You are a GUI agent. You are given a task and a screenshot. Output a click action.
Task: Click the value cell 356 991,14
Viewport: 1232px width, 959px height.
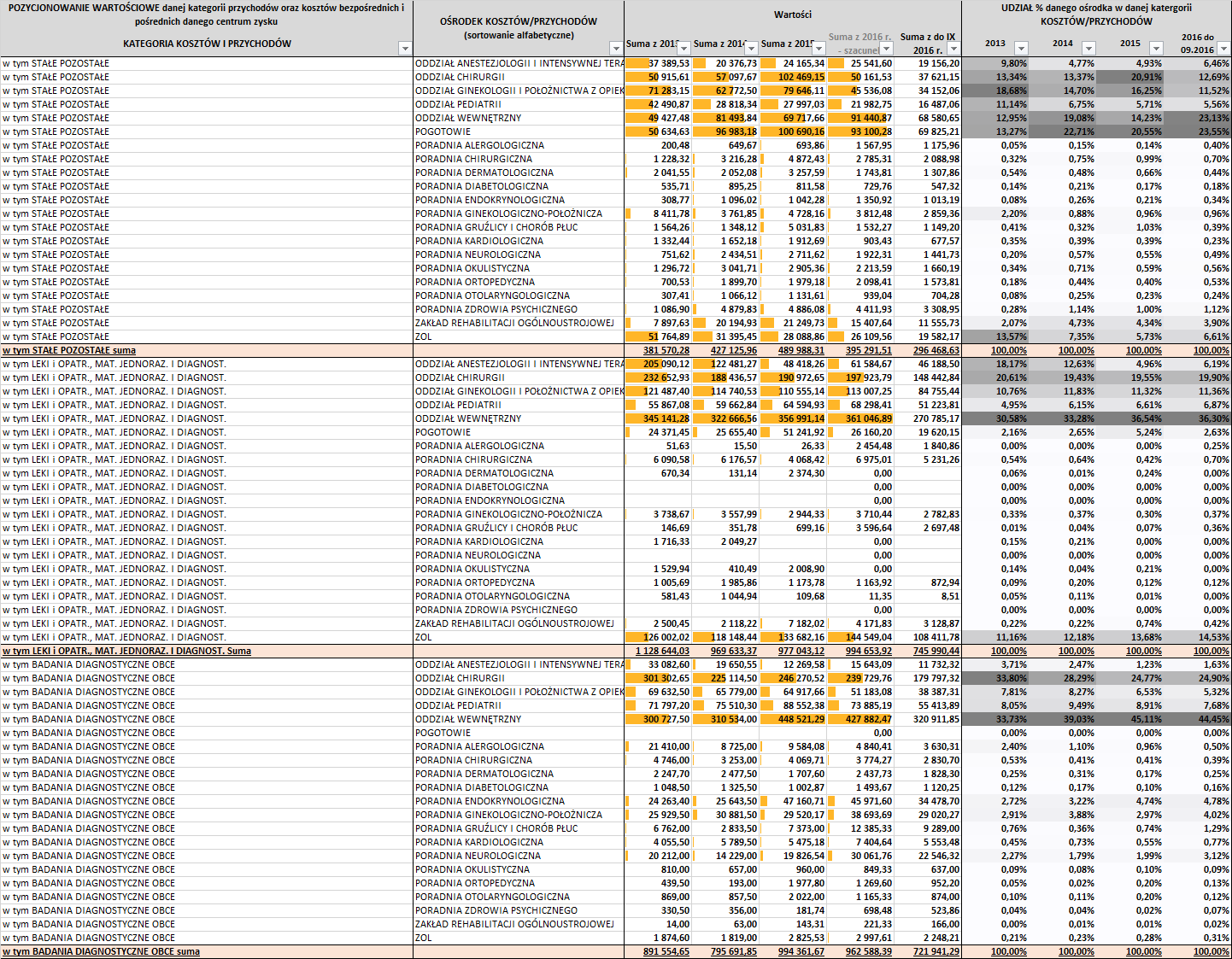(793, 418)
